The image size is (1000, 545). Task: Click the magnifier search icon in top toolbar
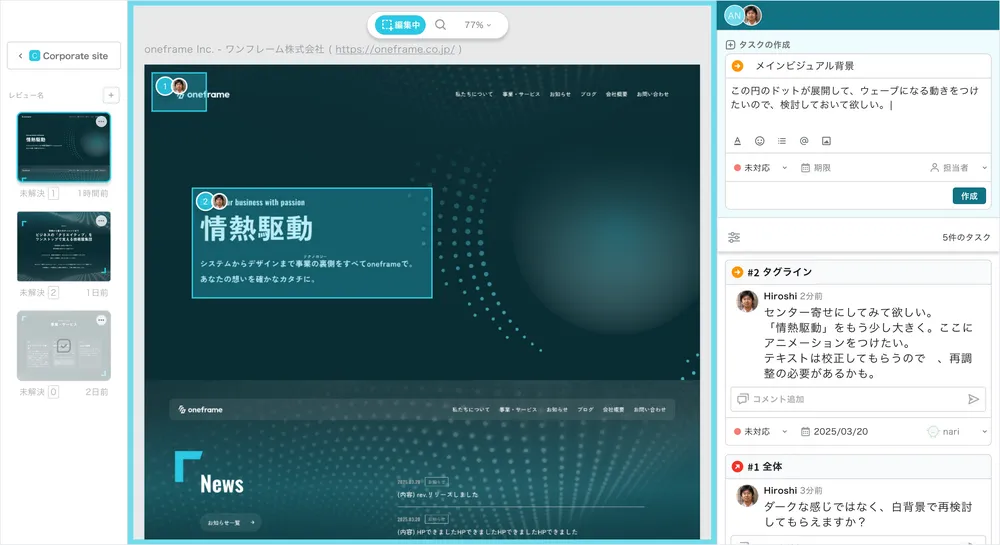tap(440, 25)
